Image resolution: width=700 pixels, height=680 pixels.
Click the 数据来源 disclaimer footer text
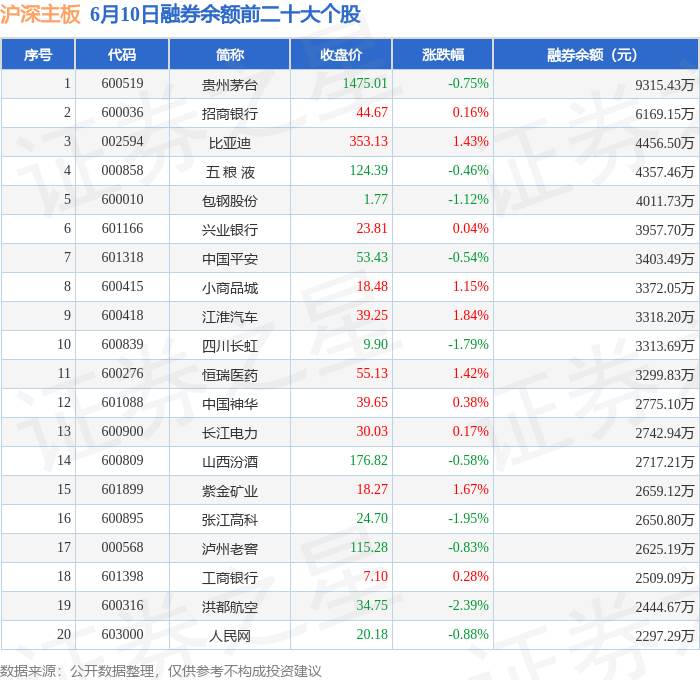tap(161, 671)
